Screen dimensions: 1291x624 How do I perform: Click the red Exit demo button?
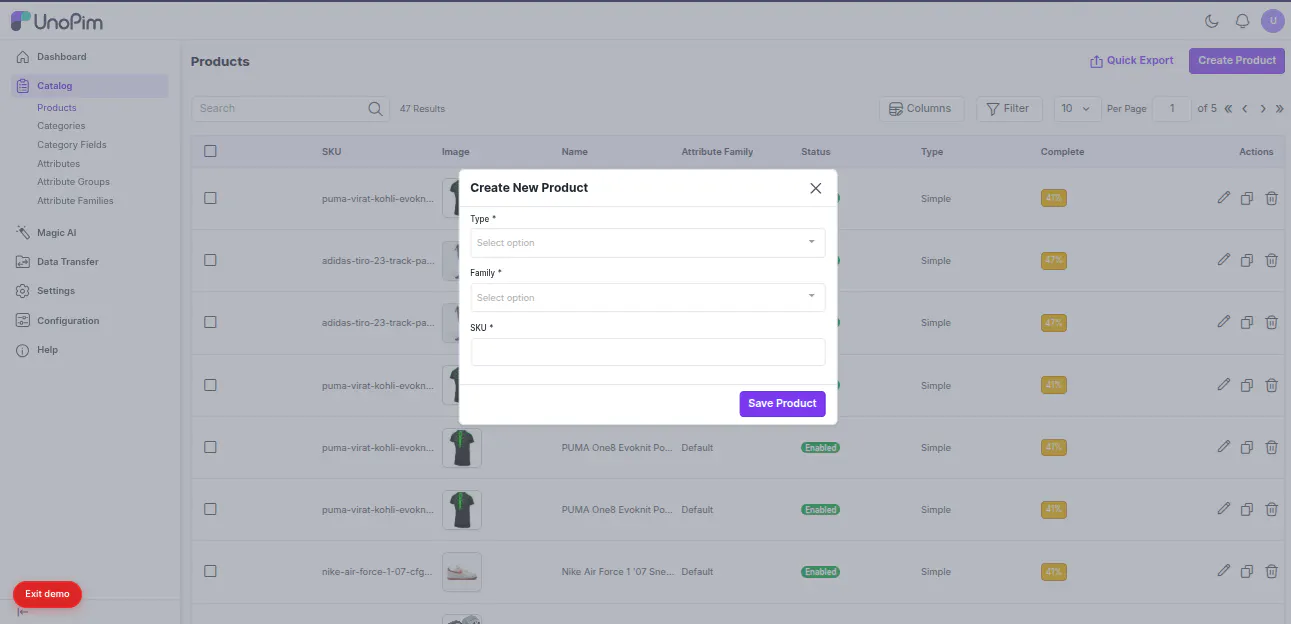point(47,594)
